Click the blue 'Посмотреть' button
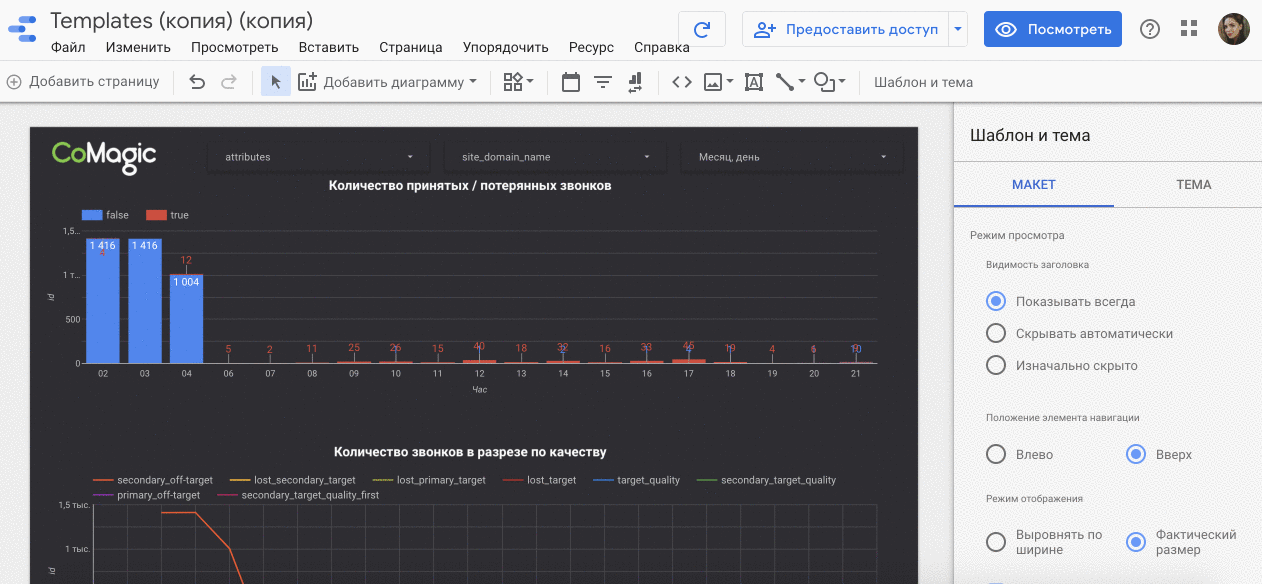This screenshot has width=1262, height=584. click(x=1053, y=29)
